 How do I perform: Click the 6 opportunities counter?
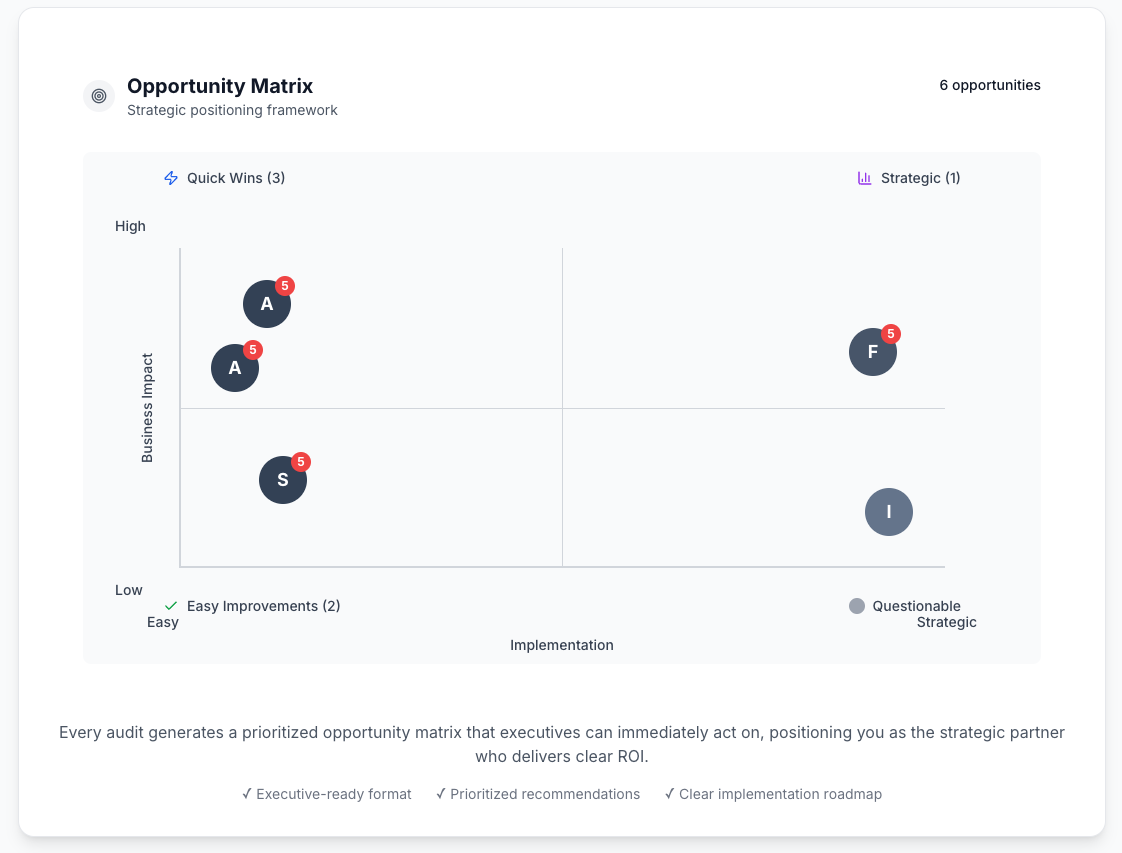pyautogui.click(x=989, y=85)
